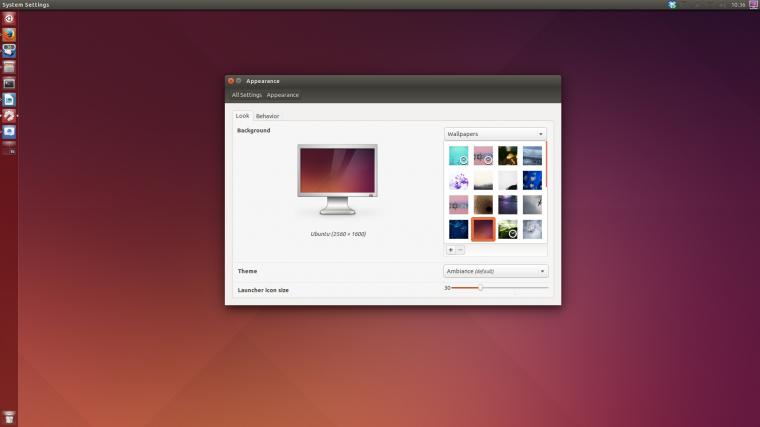Go back to All Settings
Screen dimensions: 760x427
(247, 95)
